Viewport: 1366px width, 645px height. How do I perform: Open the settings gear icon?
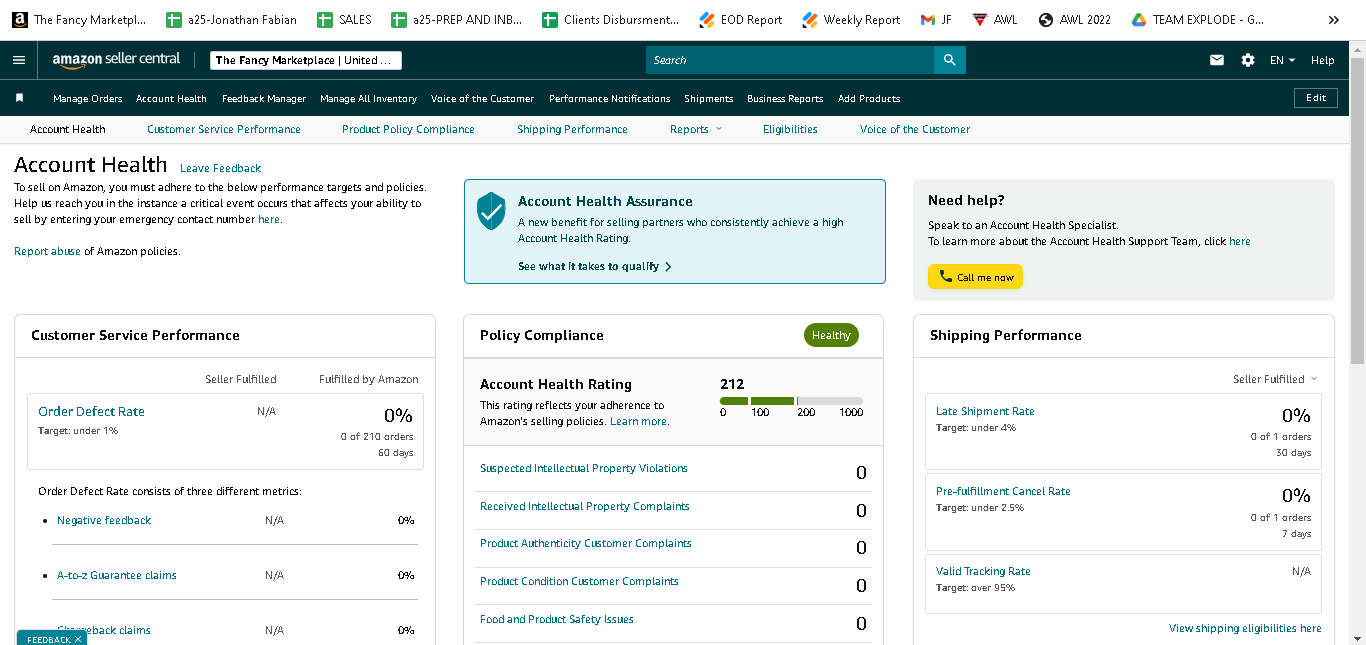[x=1248, y=60]
